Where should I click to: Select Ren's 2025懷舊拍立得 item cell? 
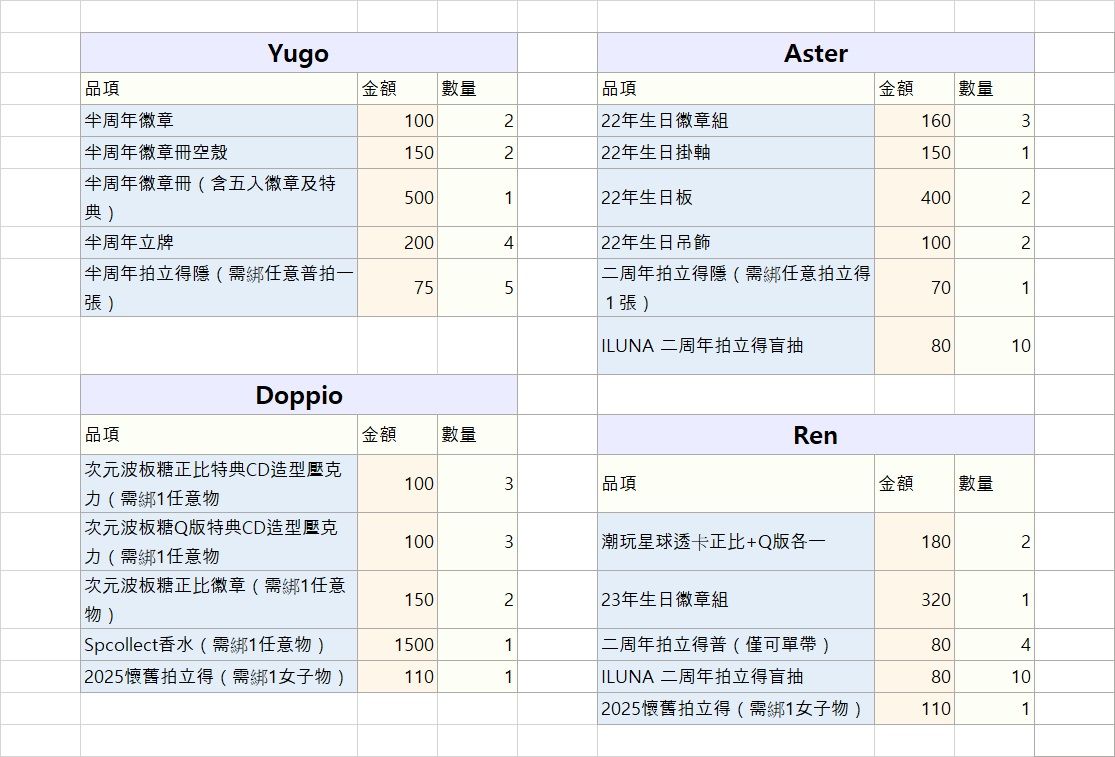[x=735, y=709]
